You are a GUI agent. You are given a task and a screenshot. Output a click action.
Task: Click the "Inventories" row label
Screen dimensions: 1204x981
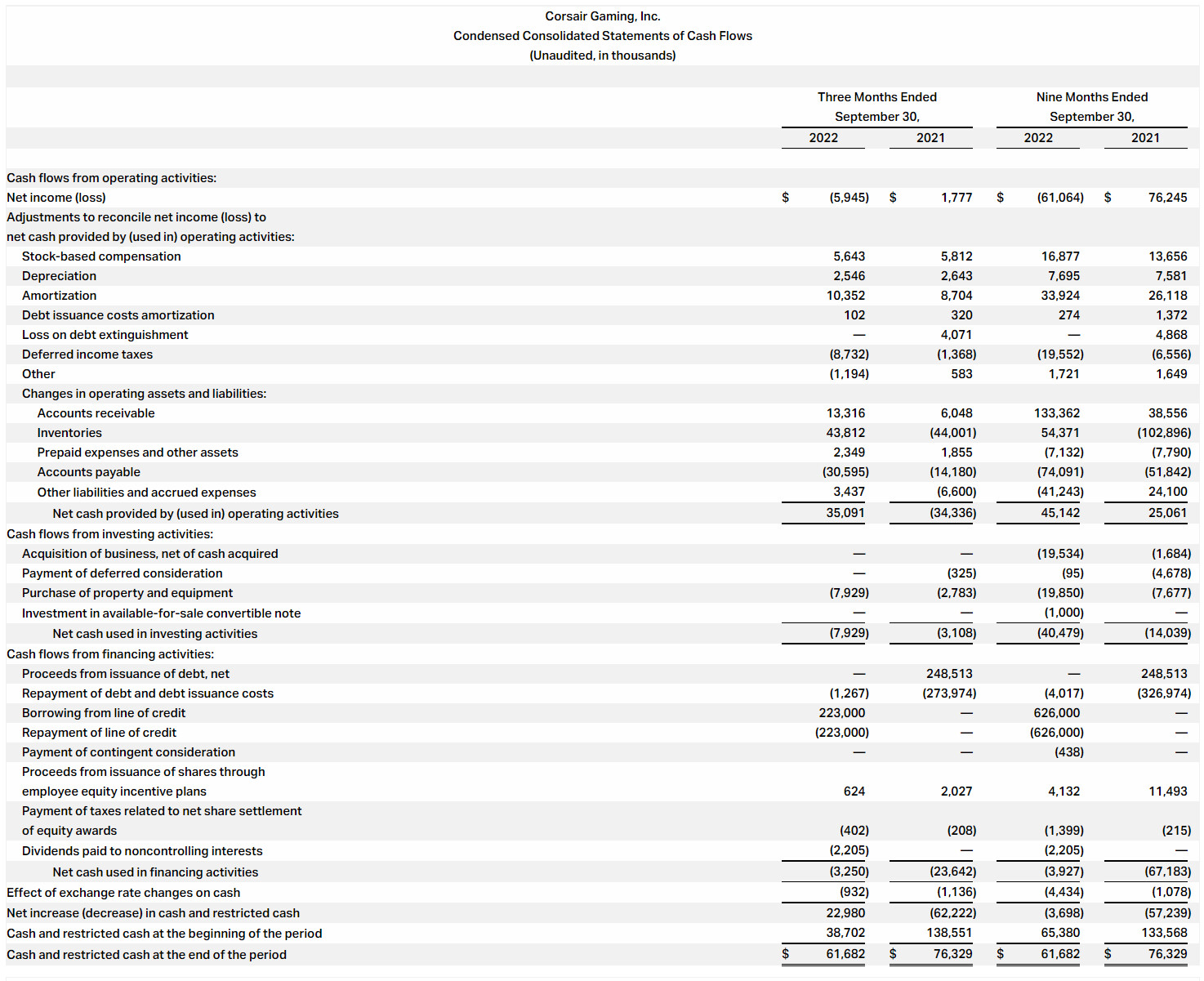coord(69,433)
